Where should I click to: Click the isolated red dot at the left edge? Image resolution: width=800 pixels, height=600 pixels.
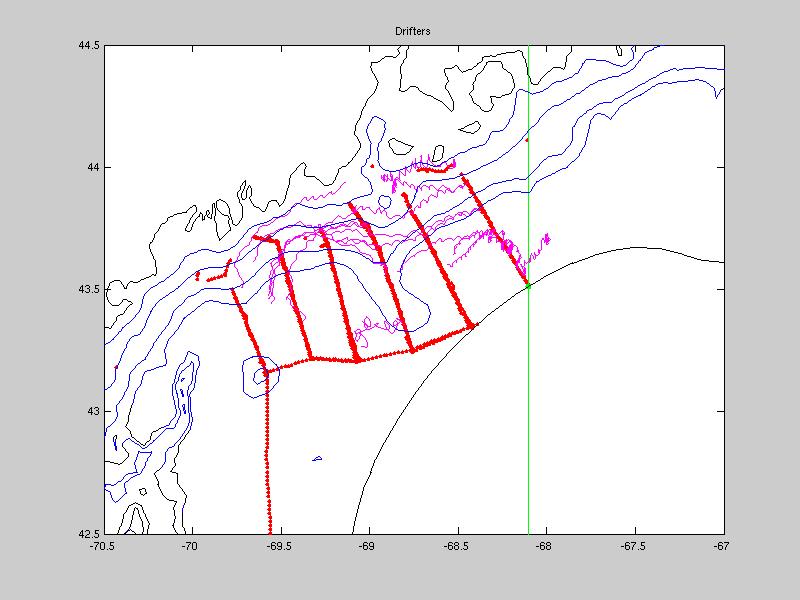point(116,367)
